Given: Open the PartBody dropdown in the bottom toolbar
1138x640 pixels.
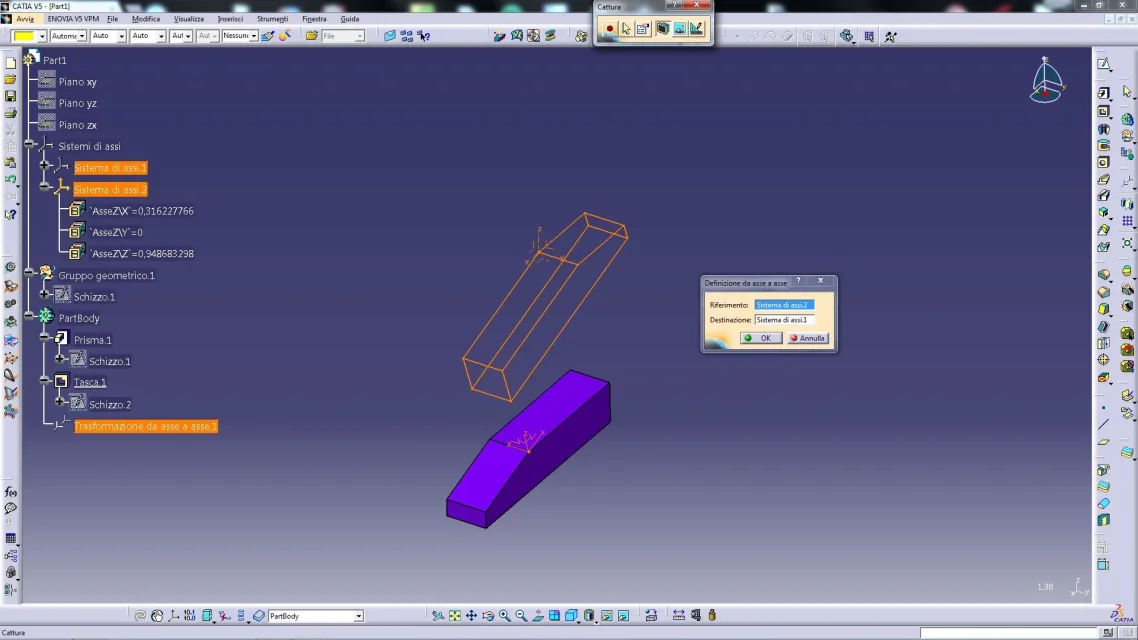Looking at the screenshot, I should [x=358, y=616].
